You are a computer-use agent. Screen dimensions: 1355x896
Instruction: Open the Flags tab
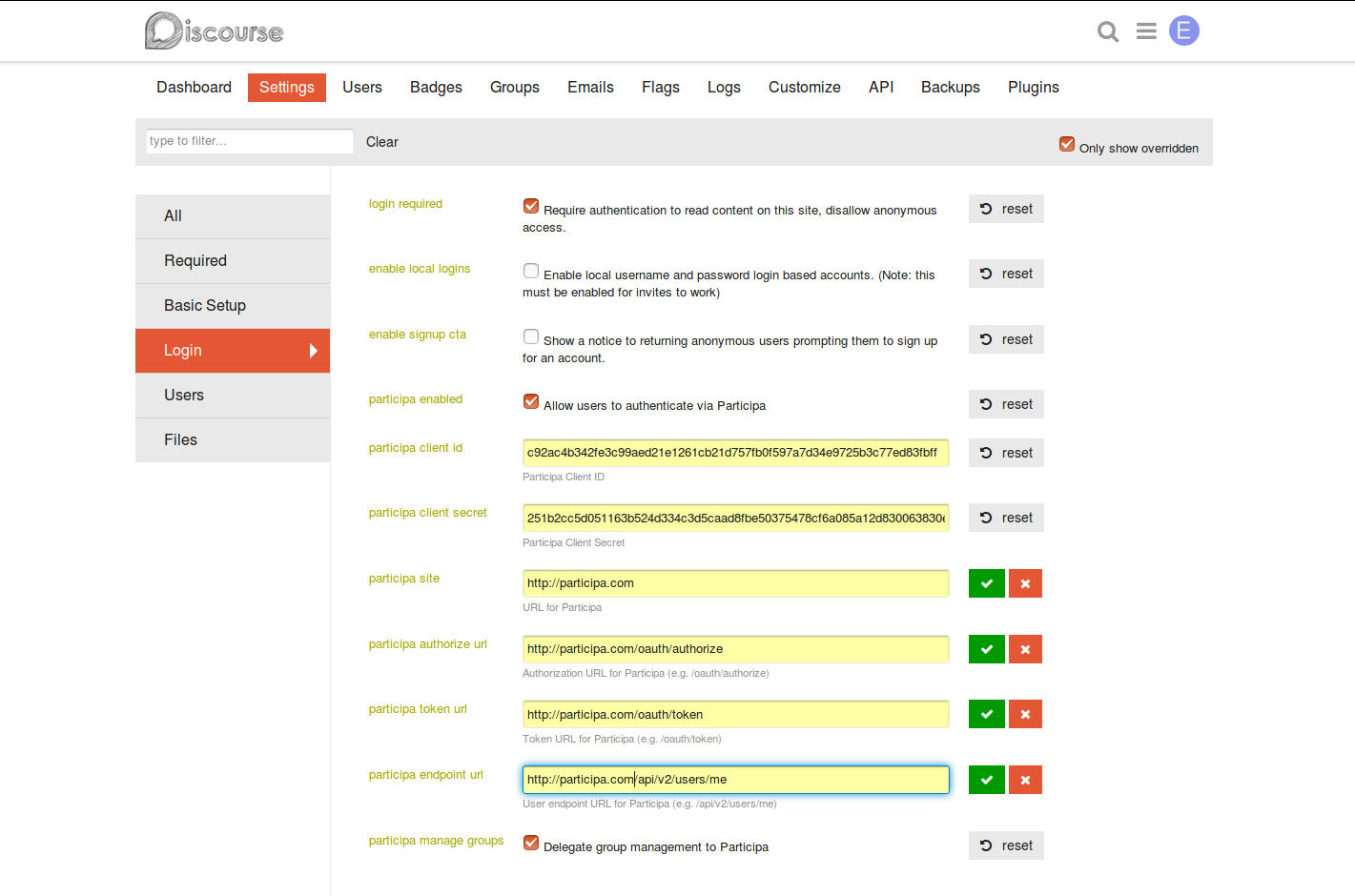(x=661, y=87)
